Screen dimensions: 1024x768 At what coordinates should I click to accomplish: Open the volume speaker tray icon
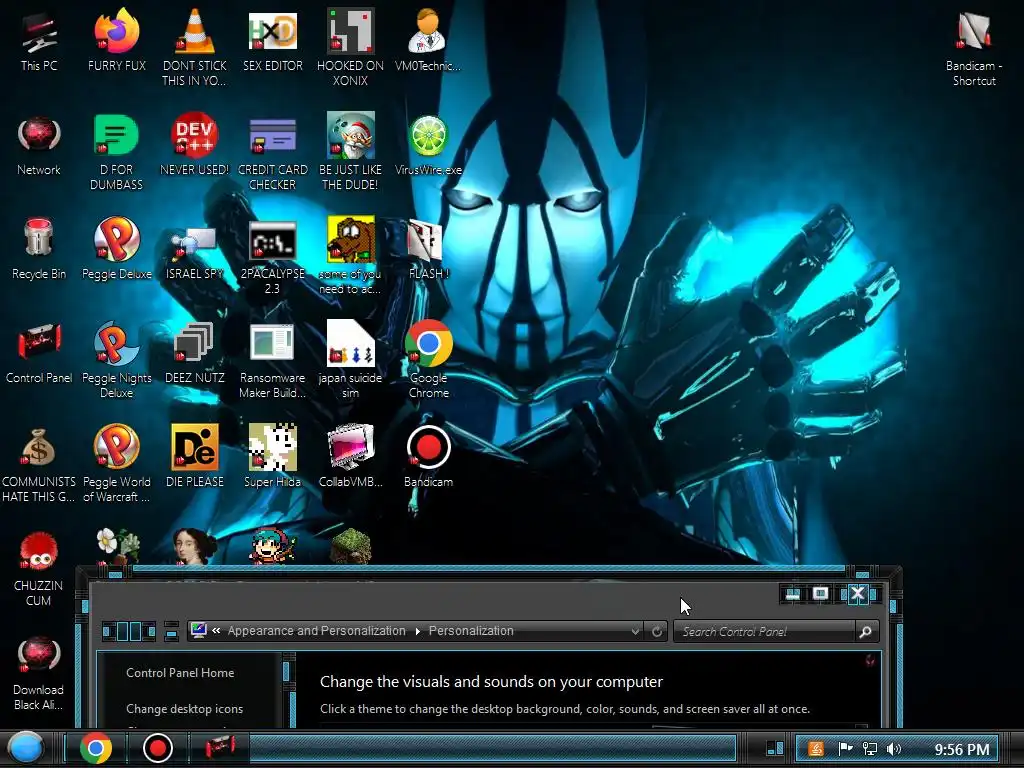click(x=894, y=749)
